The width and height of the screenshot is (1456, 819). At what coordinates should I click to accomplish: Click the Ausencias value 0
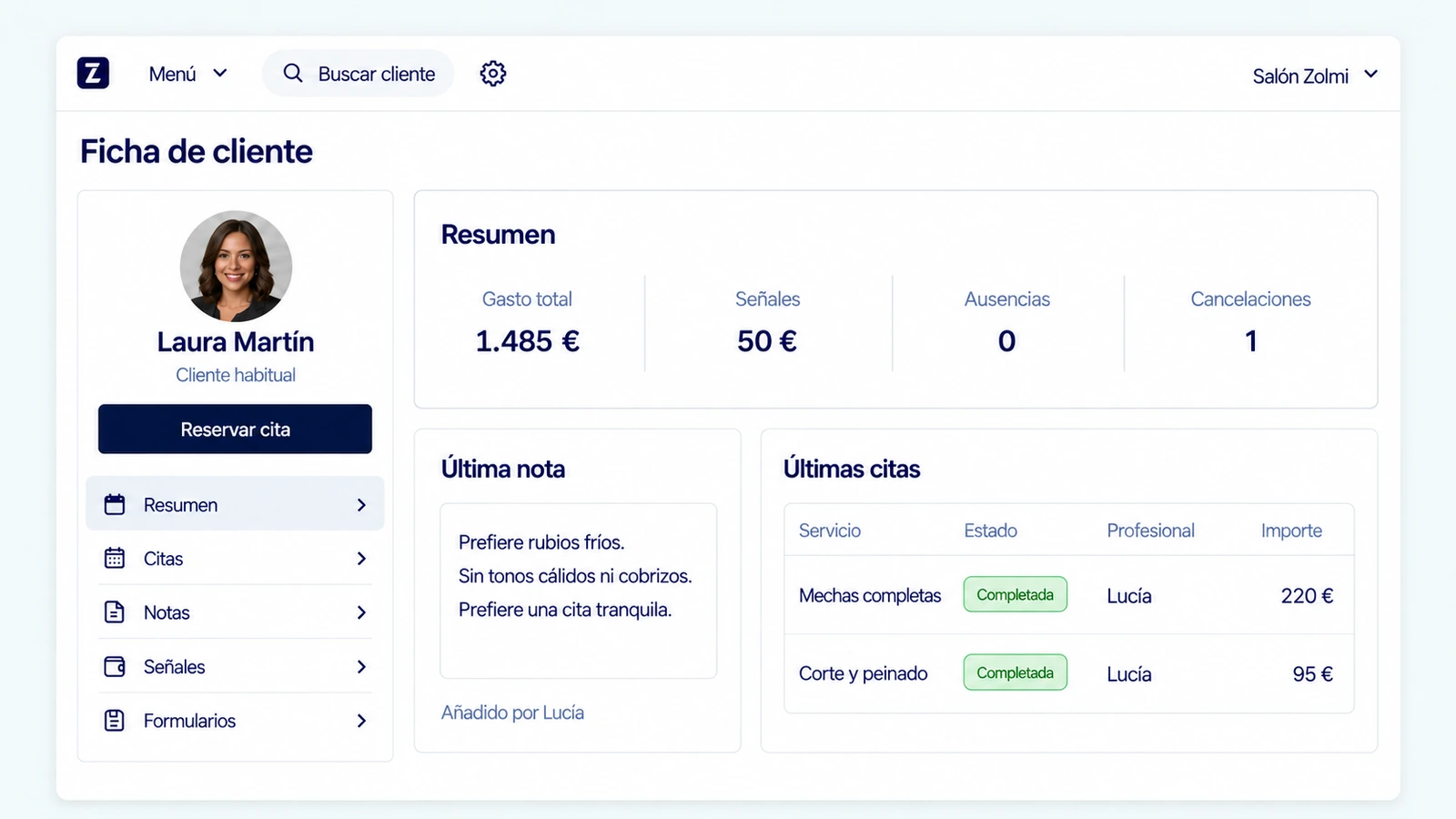click(1006, 341)
